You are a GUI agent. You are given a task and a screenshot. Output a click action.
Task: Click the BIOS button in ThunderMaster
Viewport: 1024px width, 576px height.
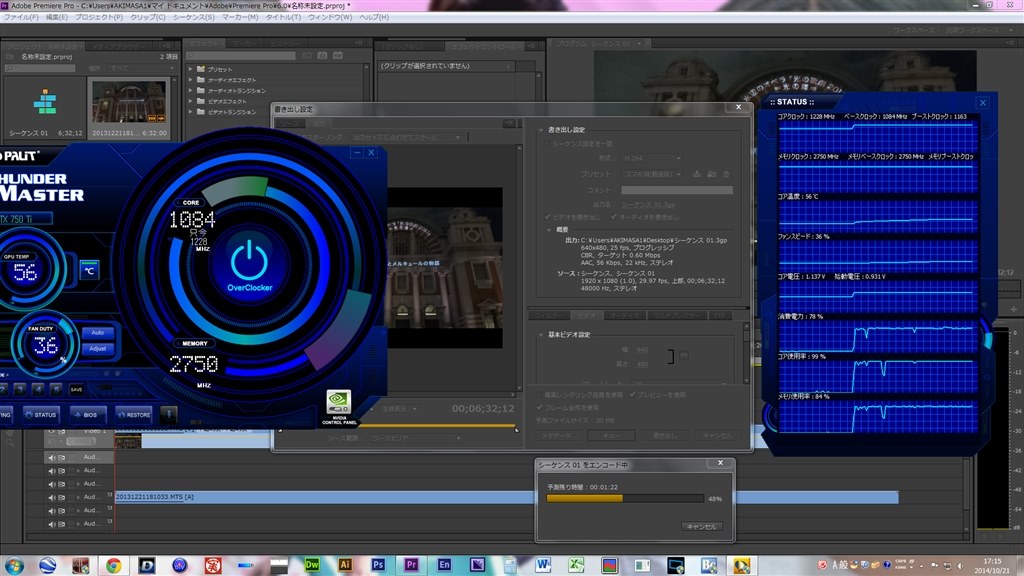[91, 413]
